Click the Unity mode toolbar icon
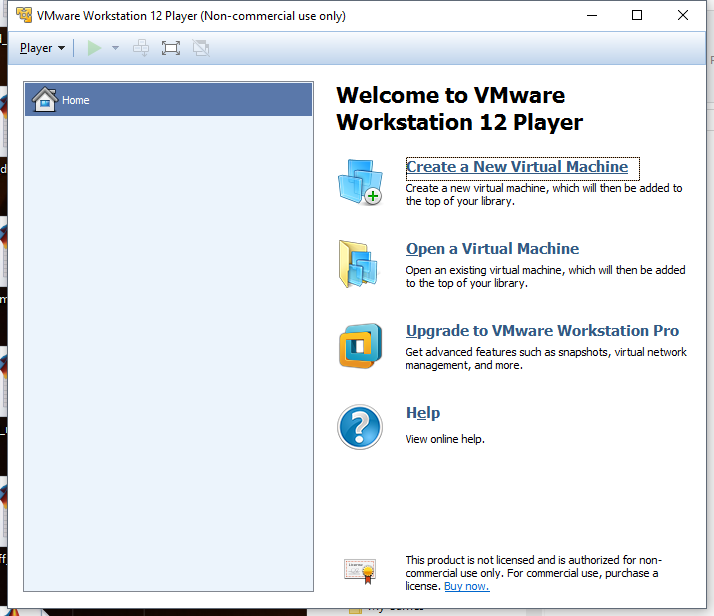Viewport: 714px width, 616px height. (201, 48)
